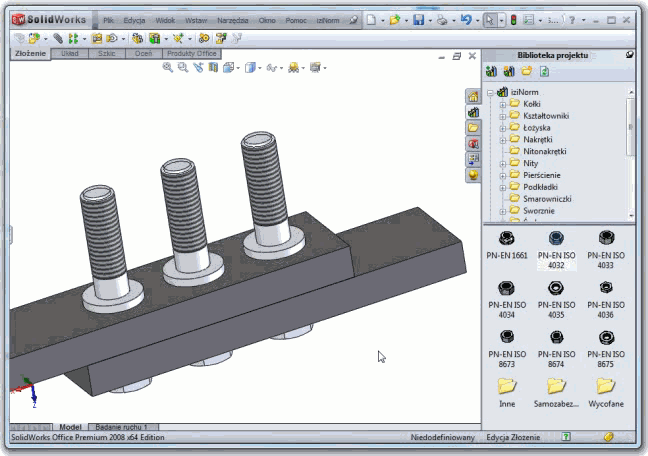Viewport: 648px width, 456px height.
Task: Open the dropdown arrow next to Save
Action: pyautogui.click(x=430, y=20)
